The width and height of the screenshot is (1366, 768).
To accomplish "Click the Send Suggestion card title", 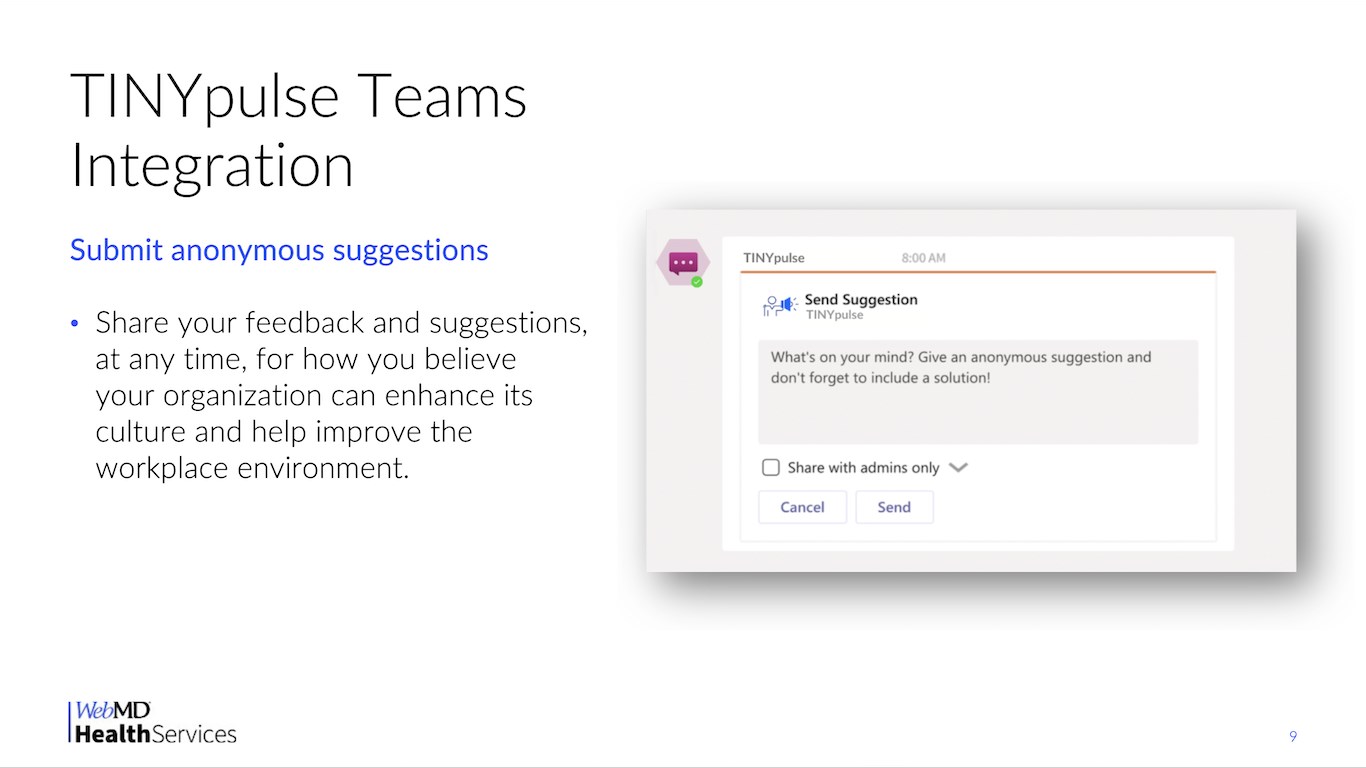I will pos(861,299).
